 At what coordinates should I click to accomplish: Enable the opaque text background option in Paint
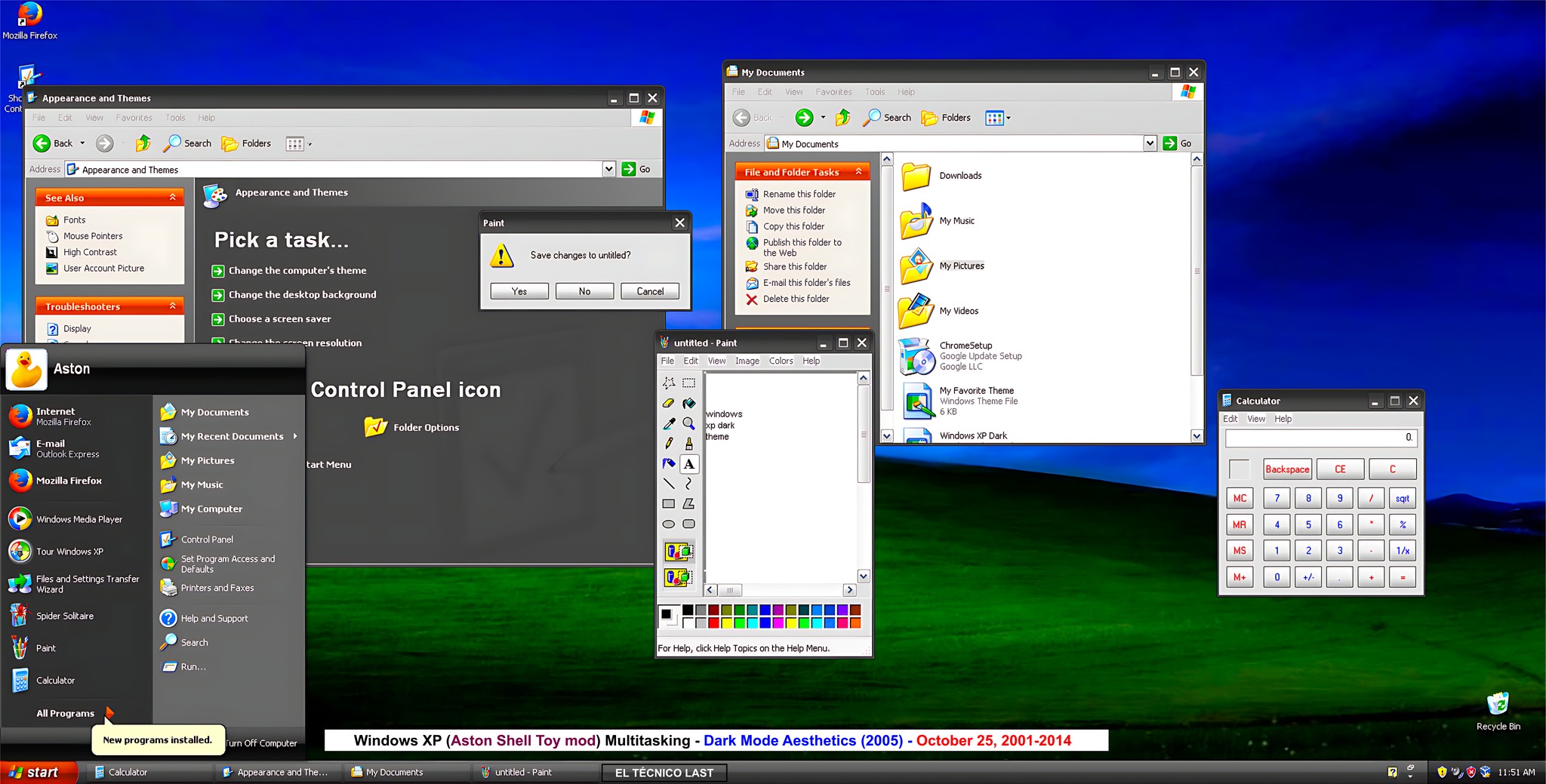679,552
